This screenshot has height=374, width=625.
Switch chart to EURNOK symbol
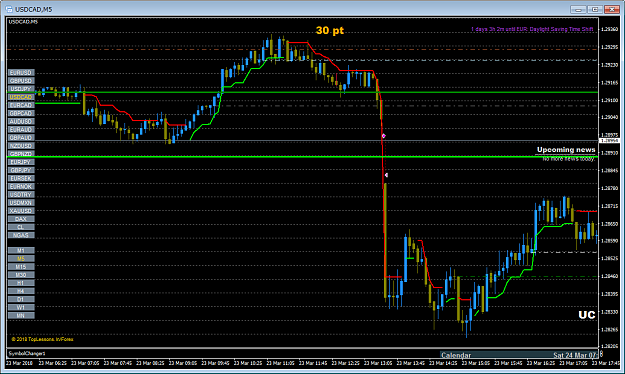[x=21, y=187]
